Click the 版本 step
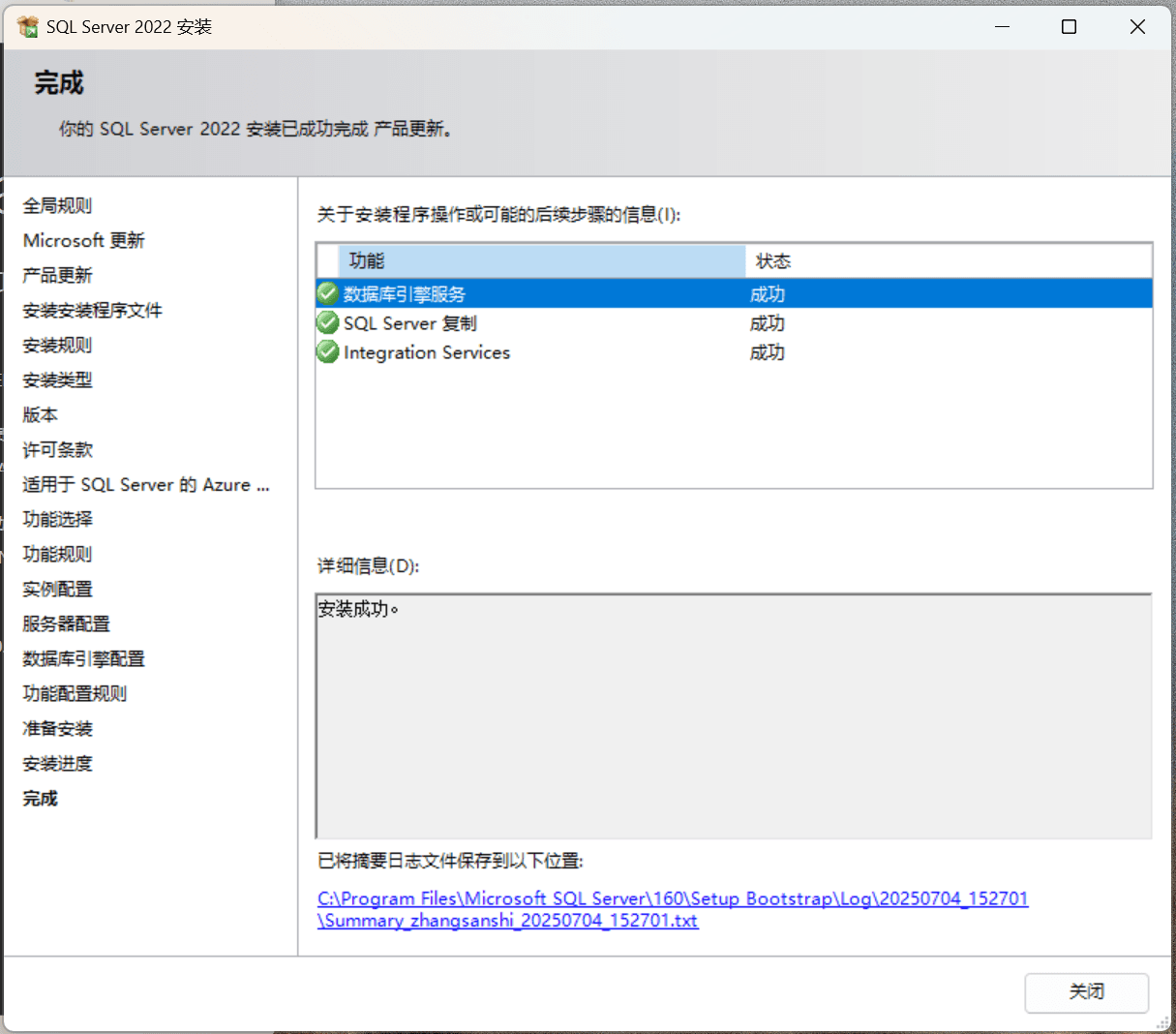 point(40,414)
